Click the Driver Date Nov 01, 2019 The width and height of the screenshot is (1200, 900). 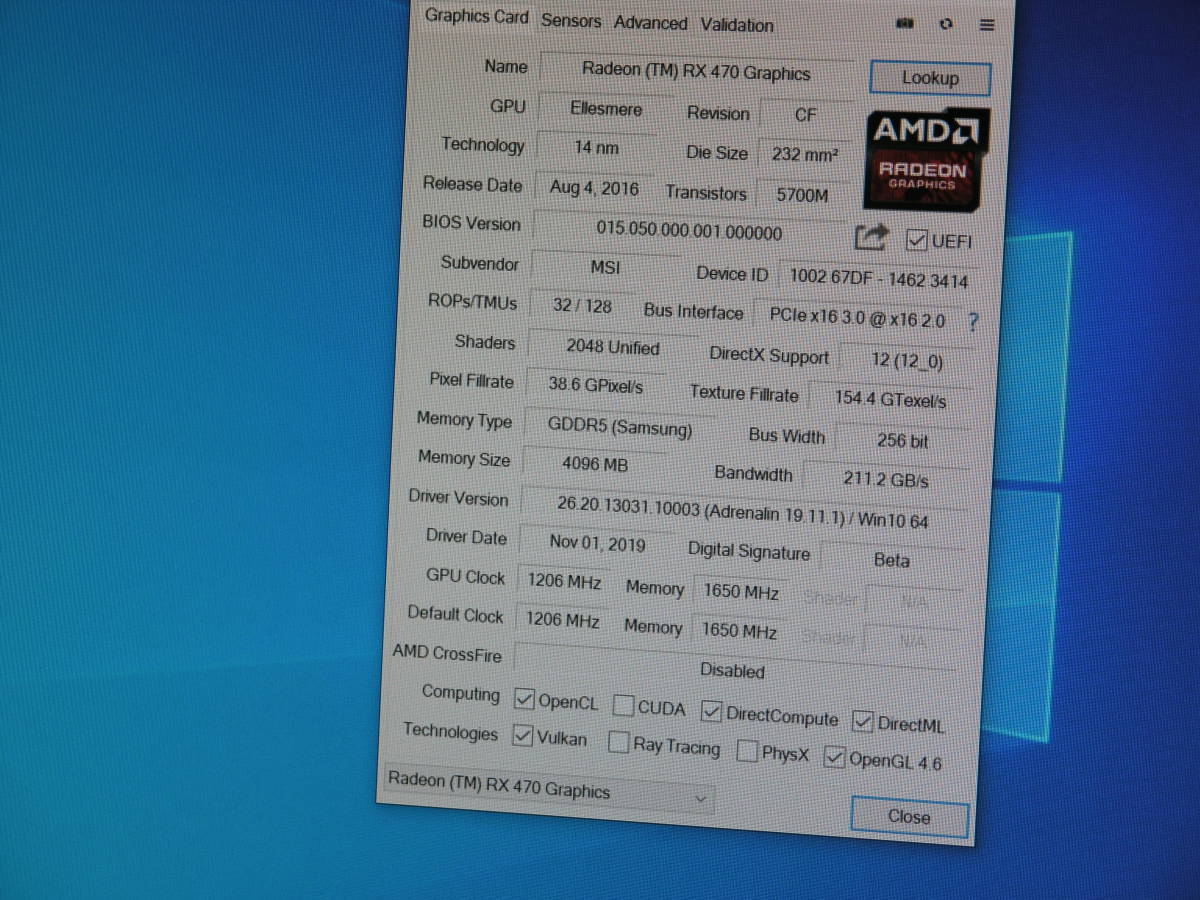tap(597, 543)
